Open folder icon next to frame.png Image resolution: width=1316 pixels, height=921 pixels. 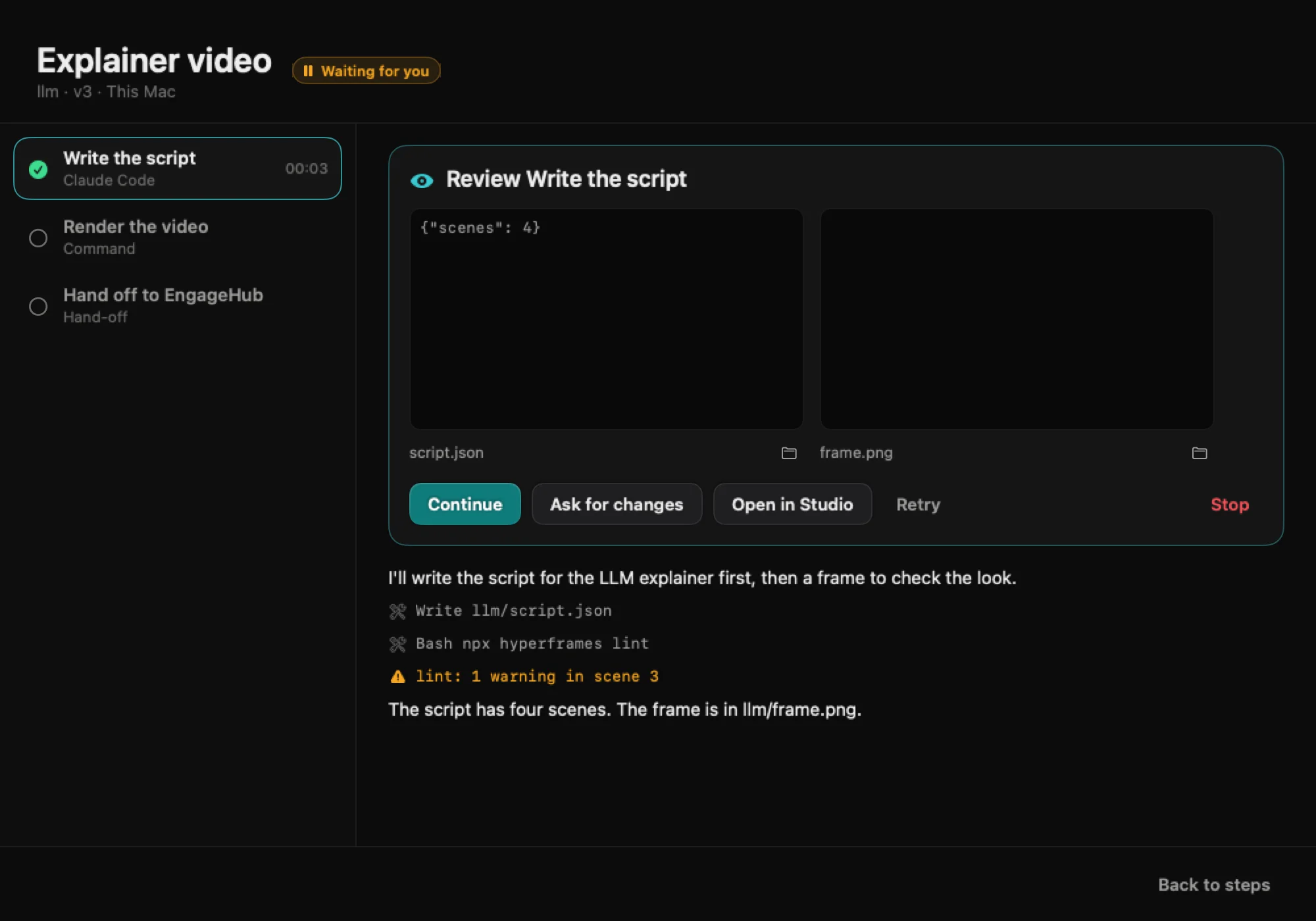(x=1199, y=453)
